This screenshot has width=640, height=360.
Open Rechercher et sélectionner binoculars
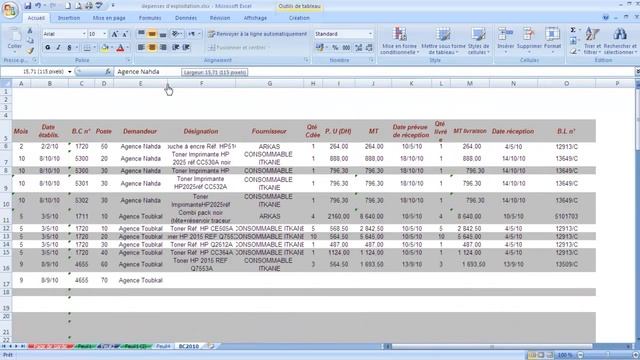(x=620, y=40)
